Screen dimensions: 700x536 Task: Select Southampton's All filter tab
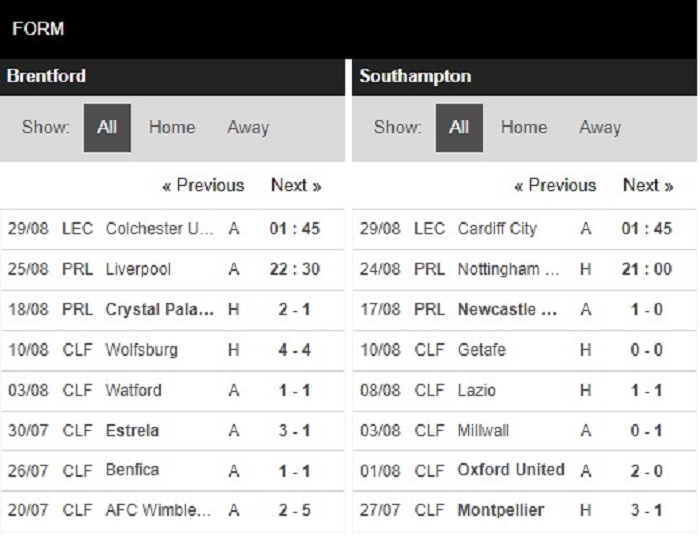459,127
